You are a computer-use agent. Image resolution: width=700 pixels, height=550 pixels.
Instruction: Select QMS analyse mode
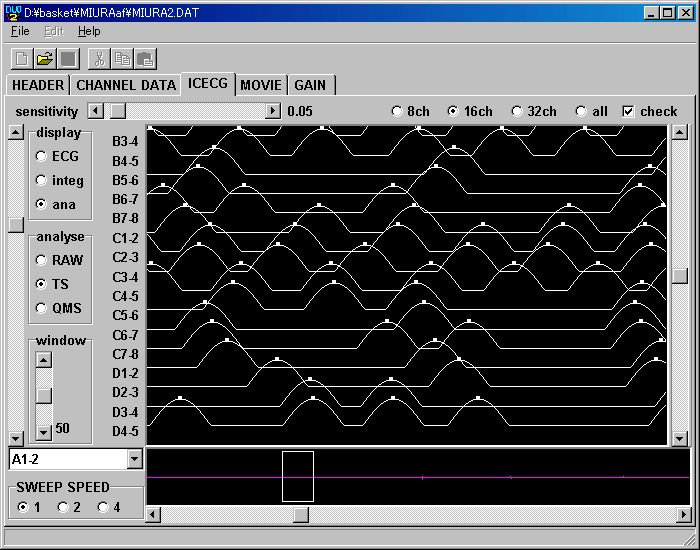[41, 308]
